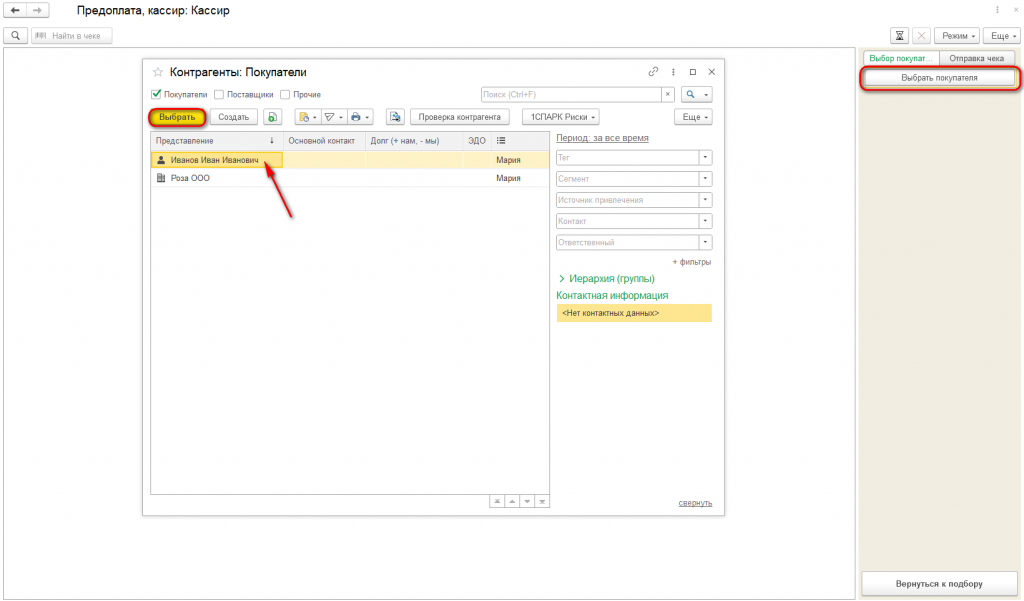Jump to the first row of list
The height and width of the screenshot is (601, 1024).
click(497, 502)
